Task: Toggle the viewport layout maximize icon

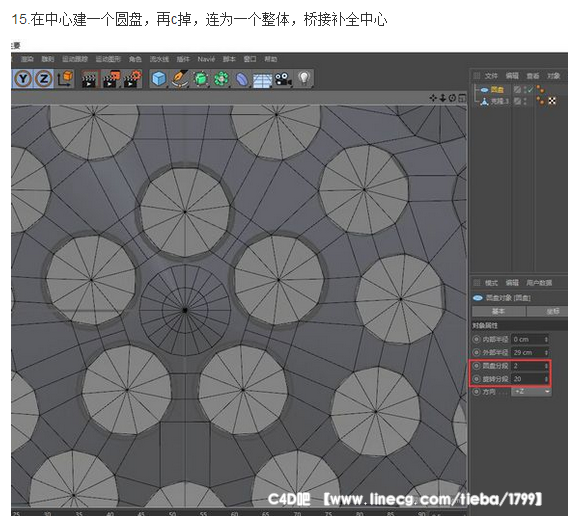Action: click(x=462, y=98)
